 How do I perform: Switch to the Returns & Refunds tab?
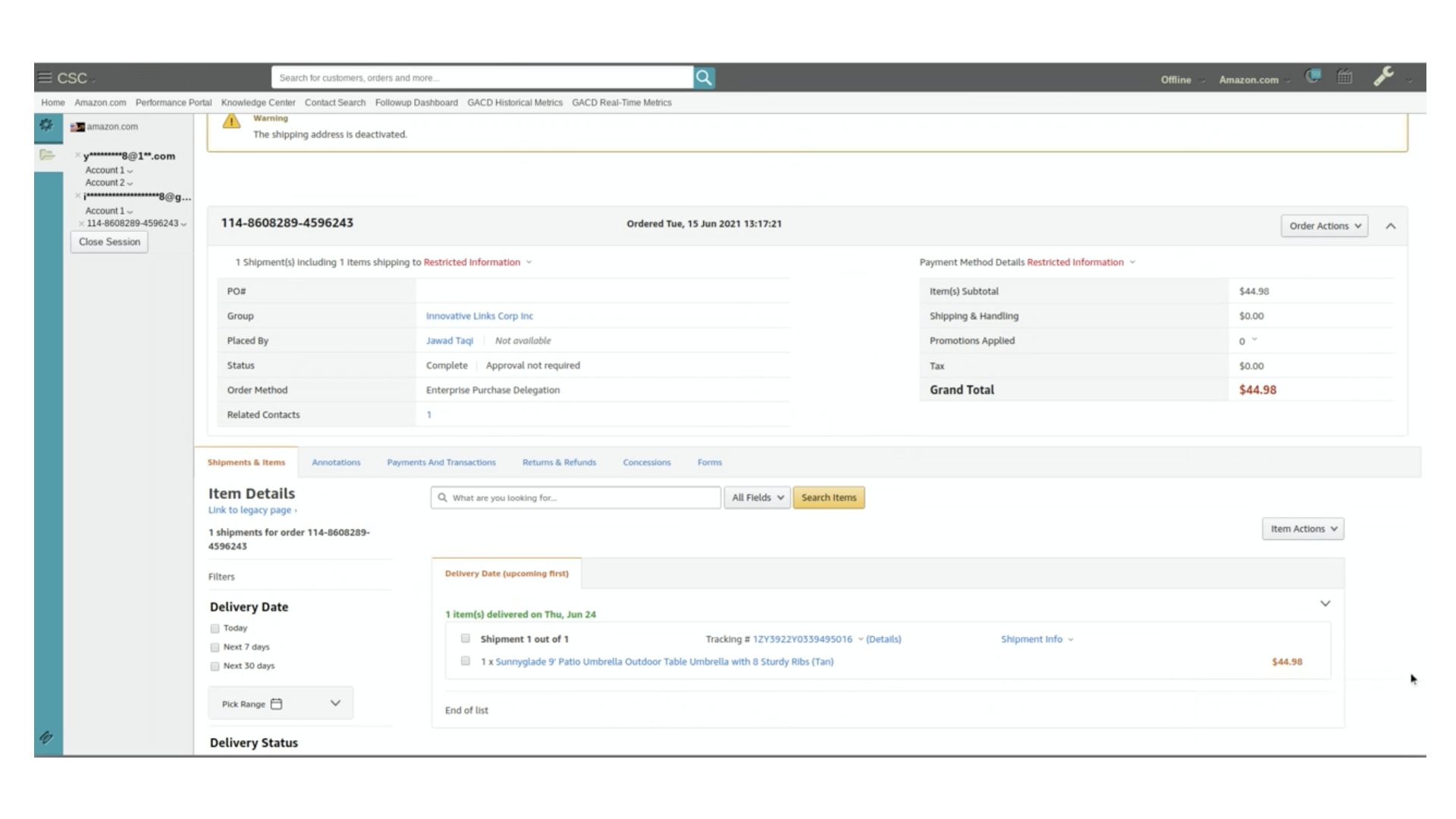click(x=559, y=463)
